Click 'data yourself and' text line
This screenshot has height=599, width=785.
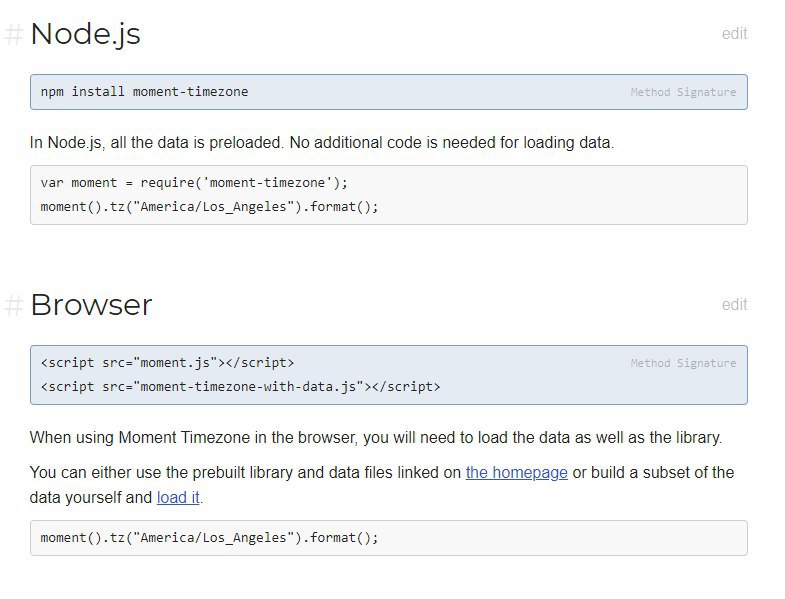(91, 497)
